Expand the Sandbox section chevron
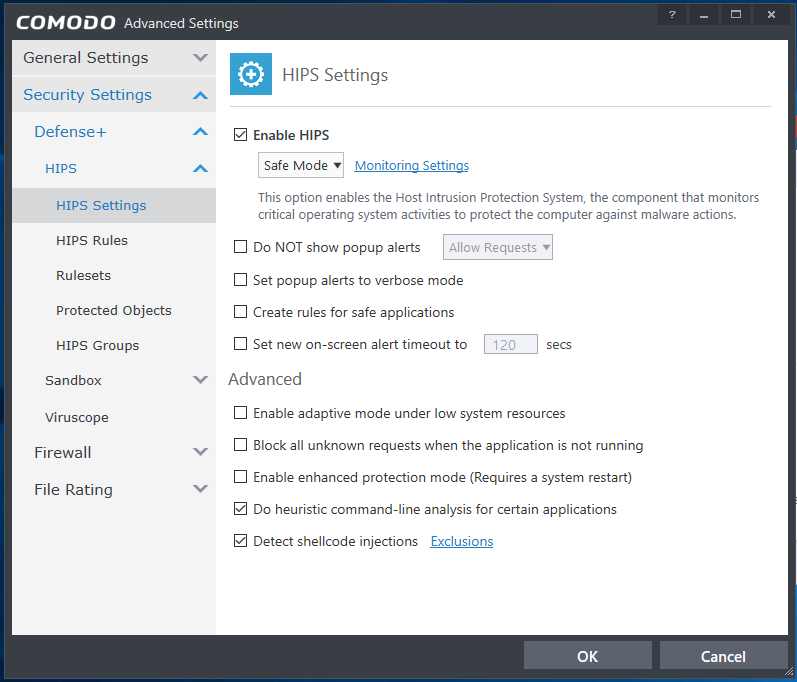797x682 pixels. [x=200, y=380]
